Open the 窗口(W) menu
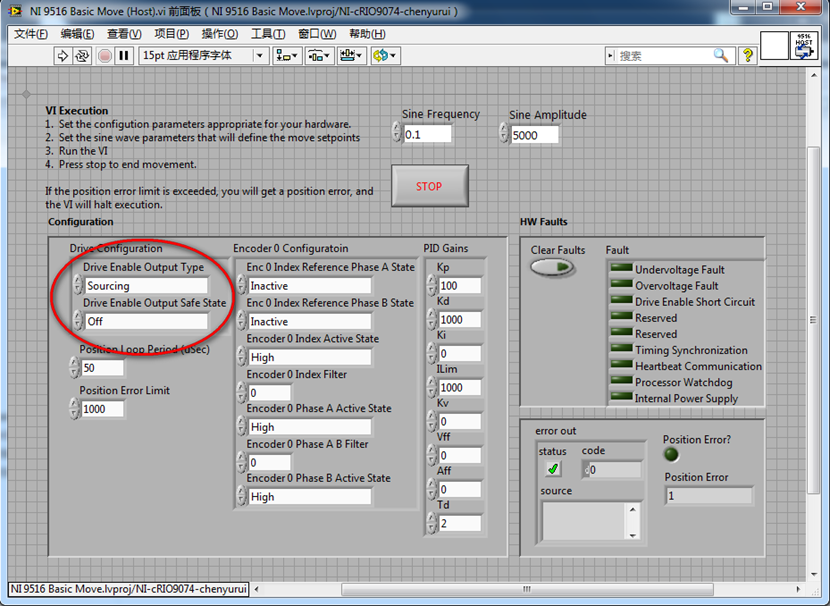830x606 pixels. (317, 34)
